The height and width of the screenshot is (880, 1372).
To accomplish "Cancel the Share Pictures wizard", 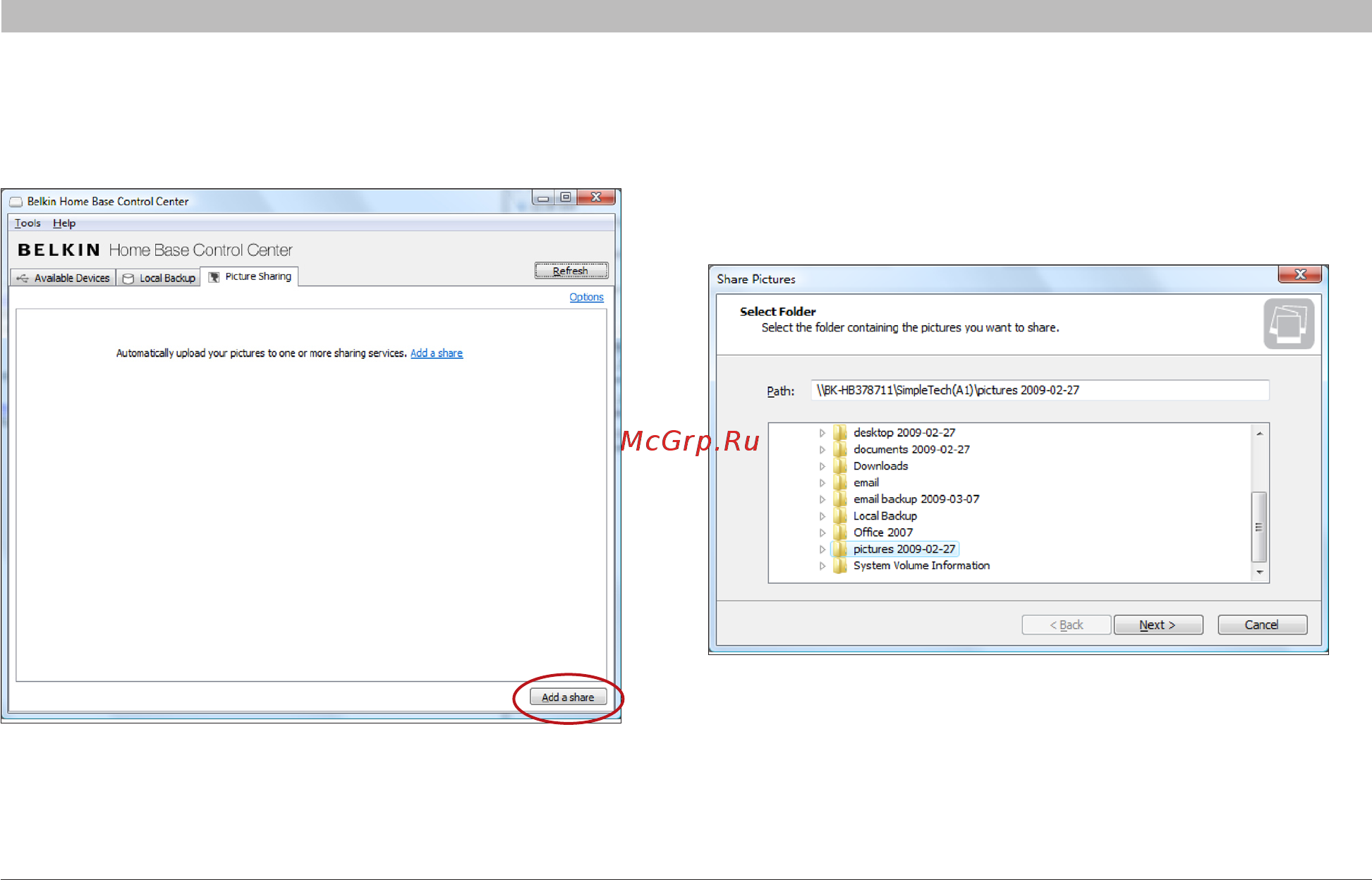I will (x=1262, y=625).
